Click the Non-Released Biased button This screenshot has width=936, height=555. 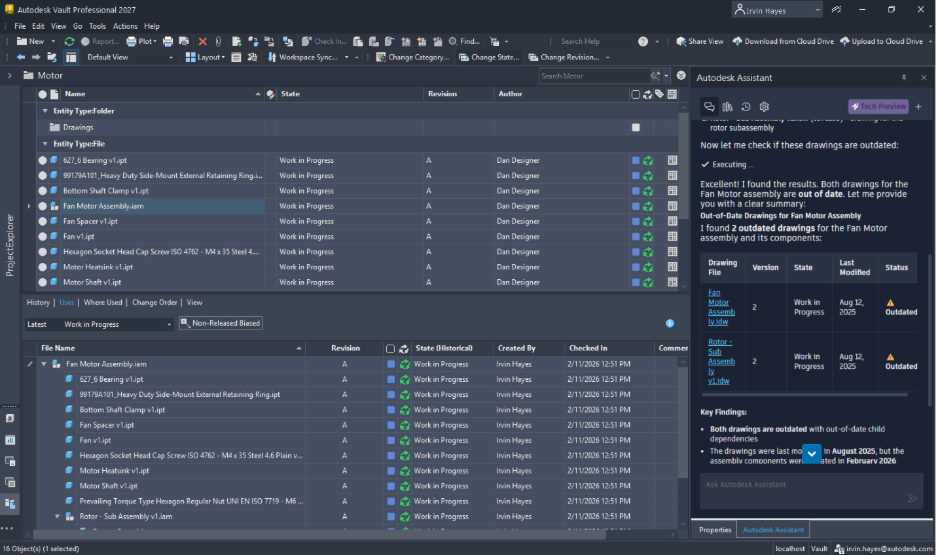(220, 324)
